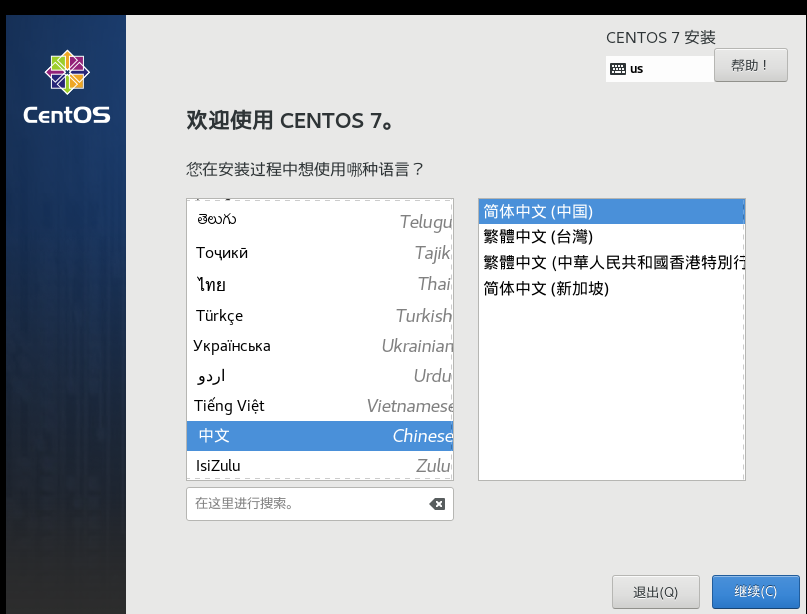Clear search with the backspace icon
This screenshot has width=807, height=614.
click(x=437, y=504)
